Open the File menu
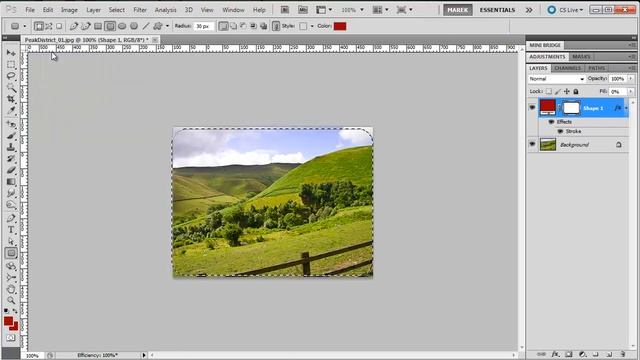Viewport: 640px width, 360px height. (x=30, y=10)
